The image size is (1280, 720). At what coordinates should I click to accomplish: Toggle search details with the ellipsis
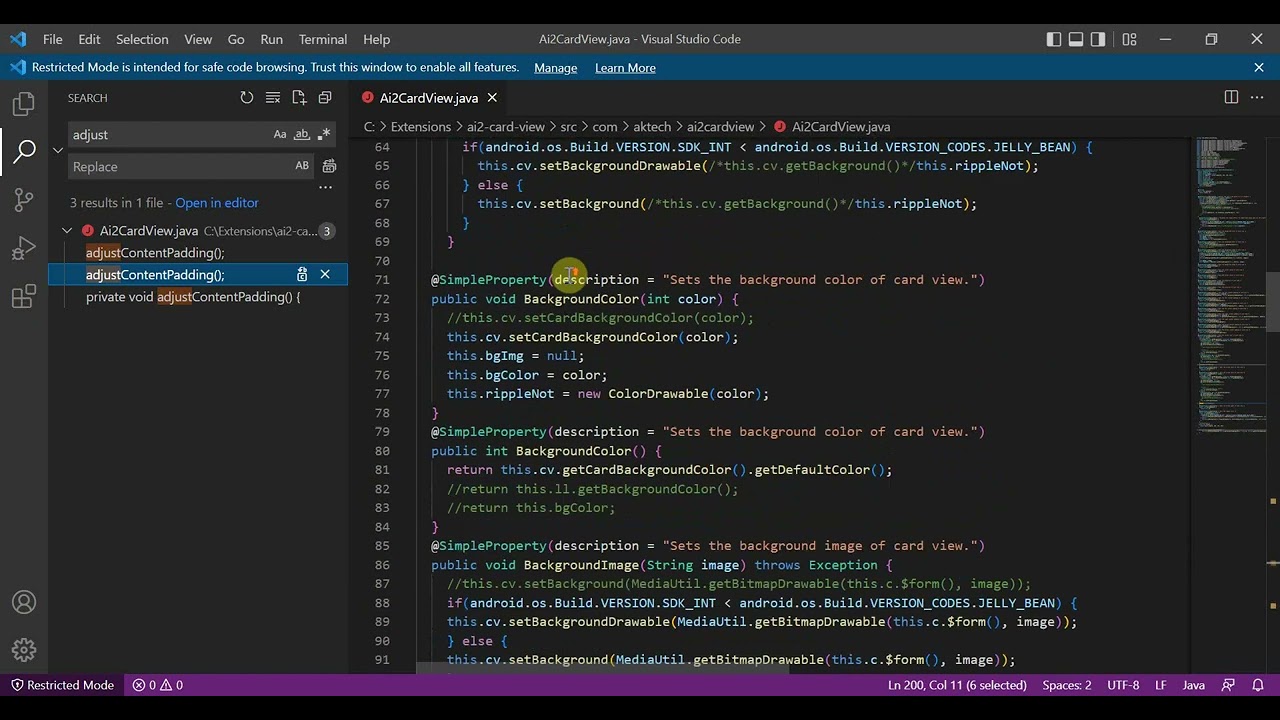[x=325, y=188]
